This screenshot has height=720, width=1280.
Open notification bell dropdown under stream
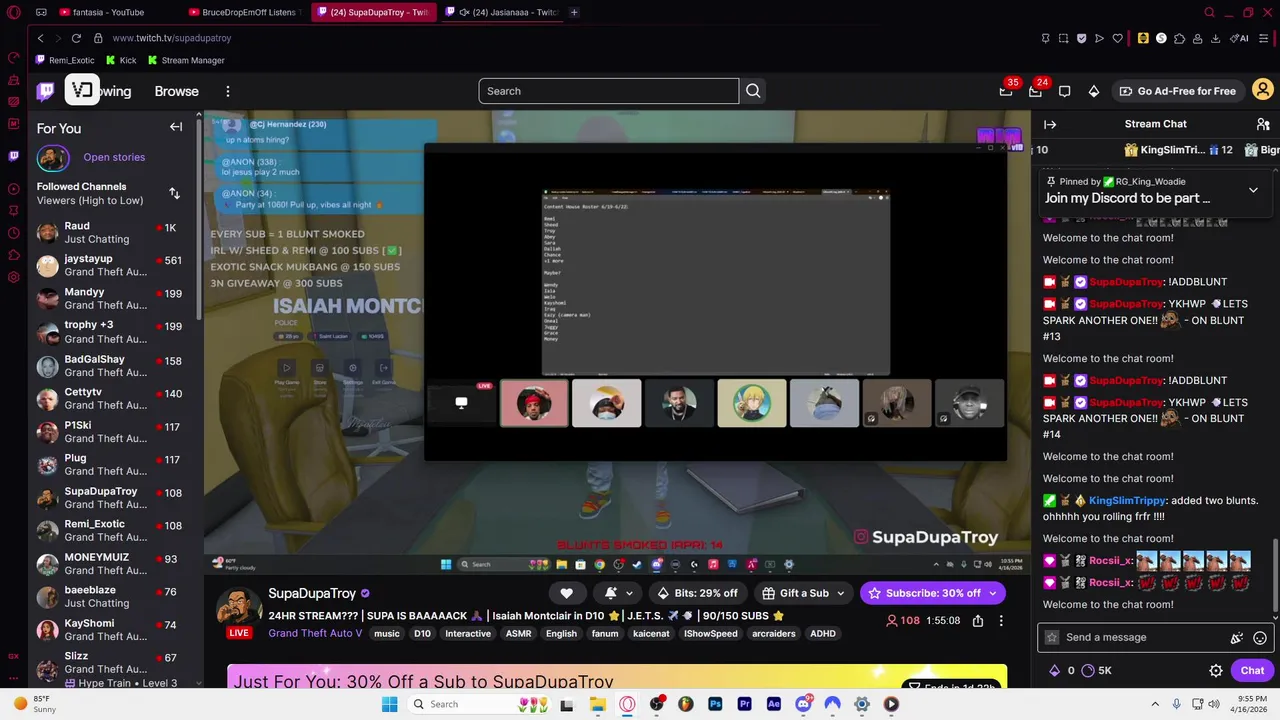coord(619,593)
